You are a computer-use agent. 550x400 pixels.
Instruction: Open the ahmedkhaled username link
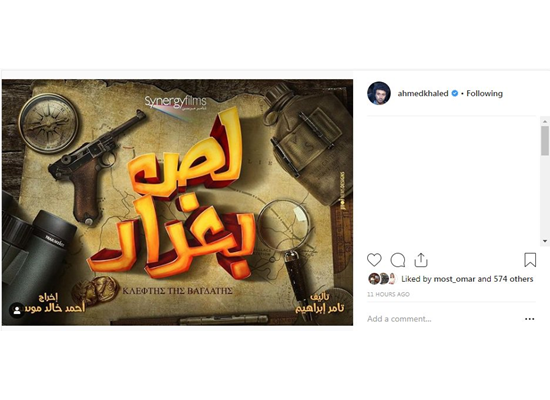point(423,93)
